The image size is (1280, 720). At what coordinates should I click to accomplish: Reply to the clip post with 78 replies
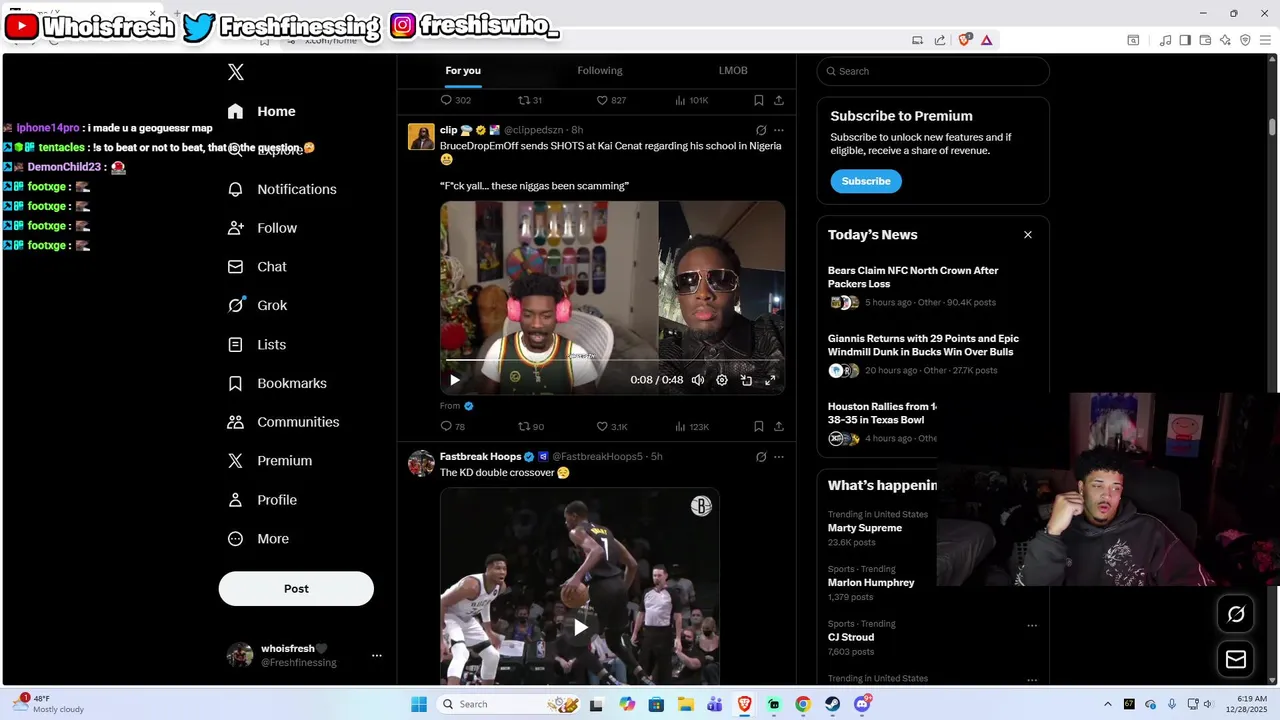(x=453, y=426)
